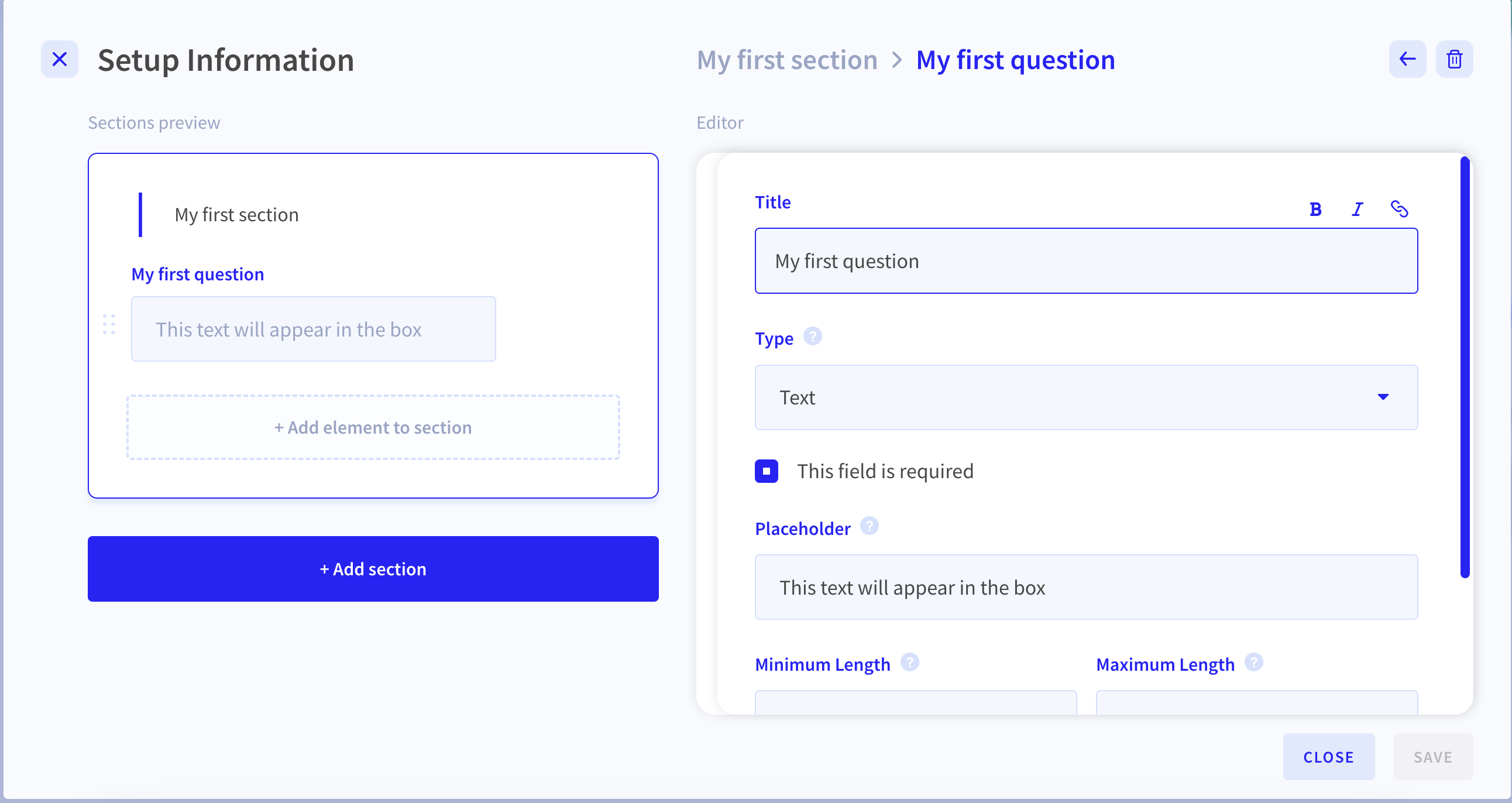1512x803 pixels.
Task: Insert a link in the title
Action: (1399, 209)
